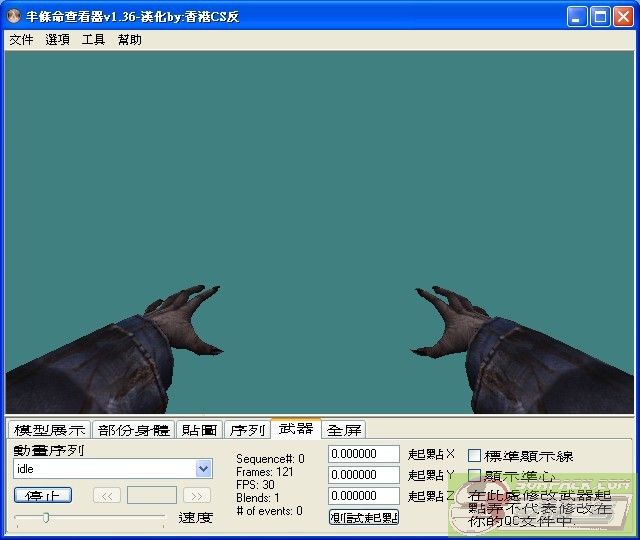Click the next frame >> button
640x540 pixels.
[197, 495]
